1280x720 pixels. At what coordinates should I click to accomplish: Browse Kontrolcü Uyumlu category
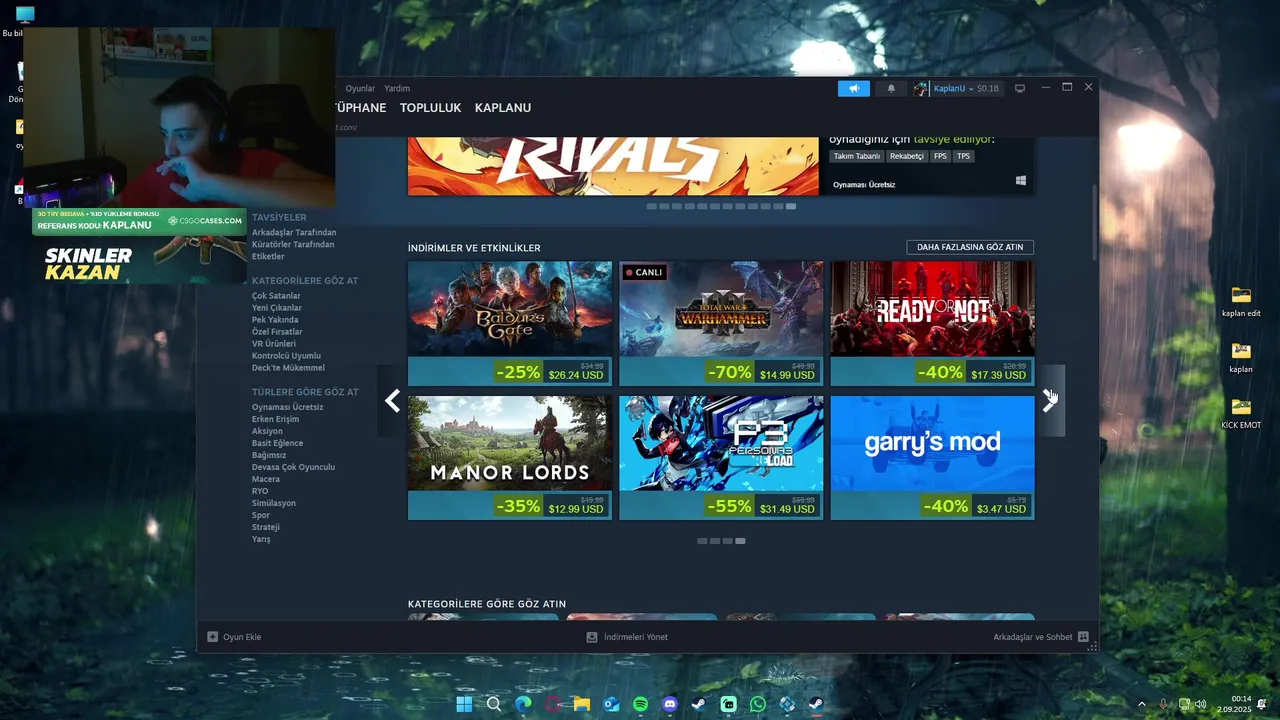[x=286, y=356]
